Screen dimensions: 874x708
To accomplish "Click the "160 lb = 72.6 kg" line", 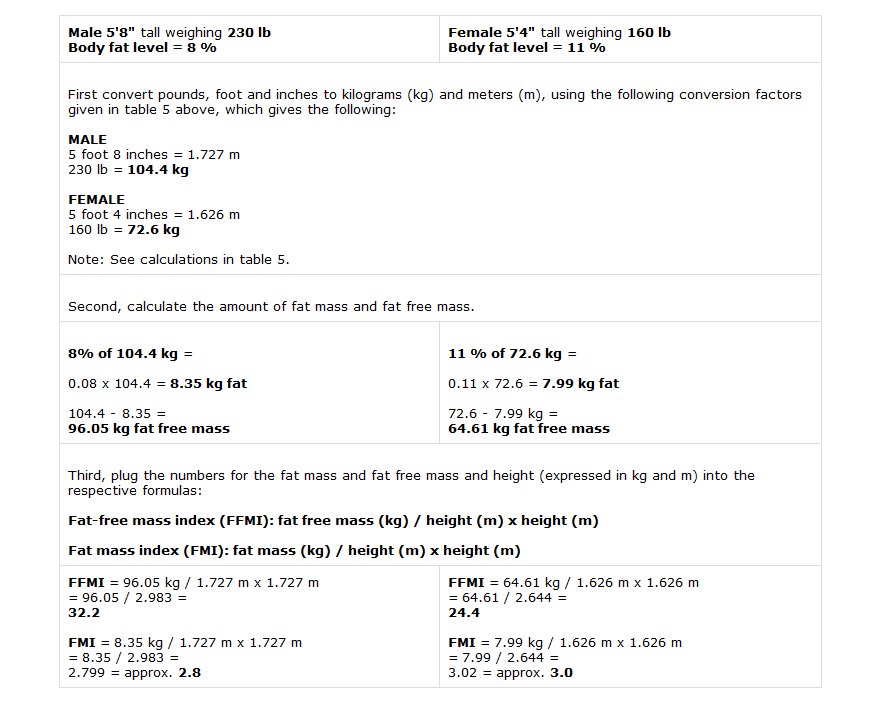I will click(124, 230).
